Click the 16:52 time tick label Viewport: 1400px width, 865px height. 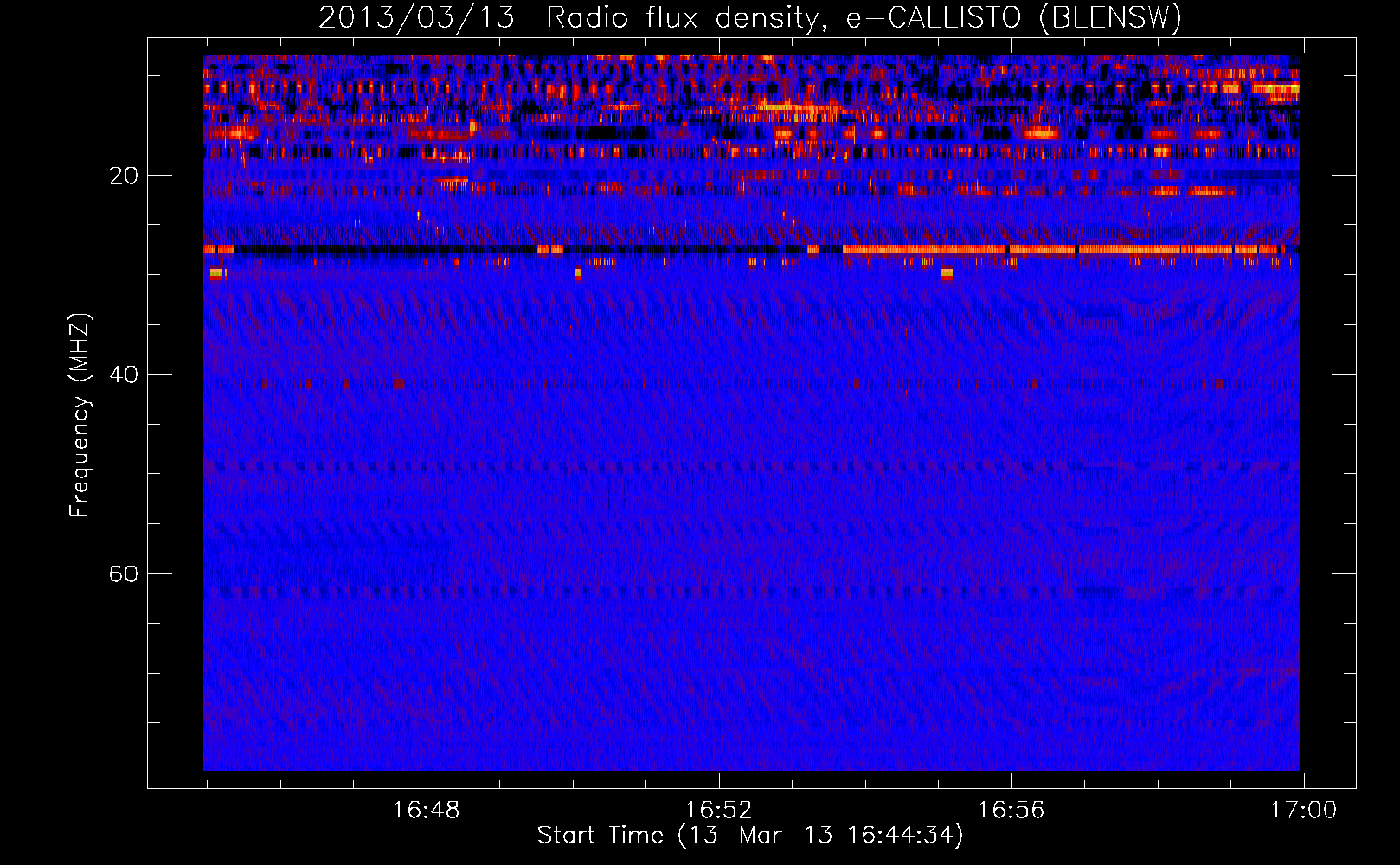[719, 811]
